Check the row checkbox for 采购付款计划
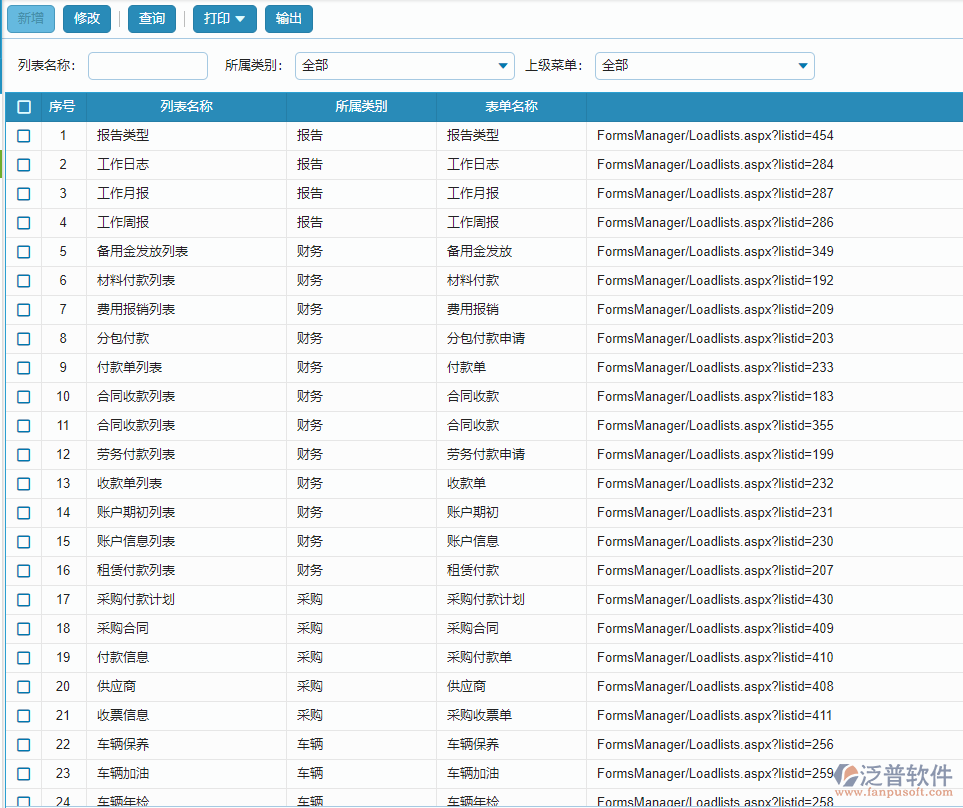The height and width of the screenshot is (808, 963). [23, 599]
